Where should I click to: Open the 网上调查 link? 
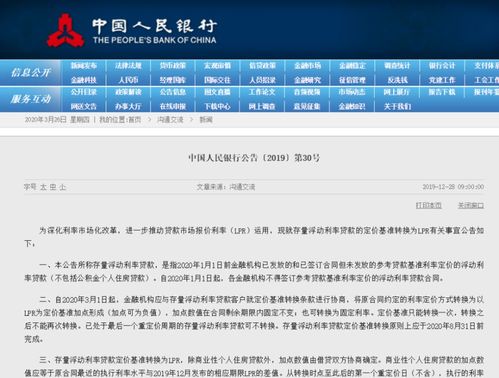[x=262, y=106]
